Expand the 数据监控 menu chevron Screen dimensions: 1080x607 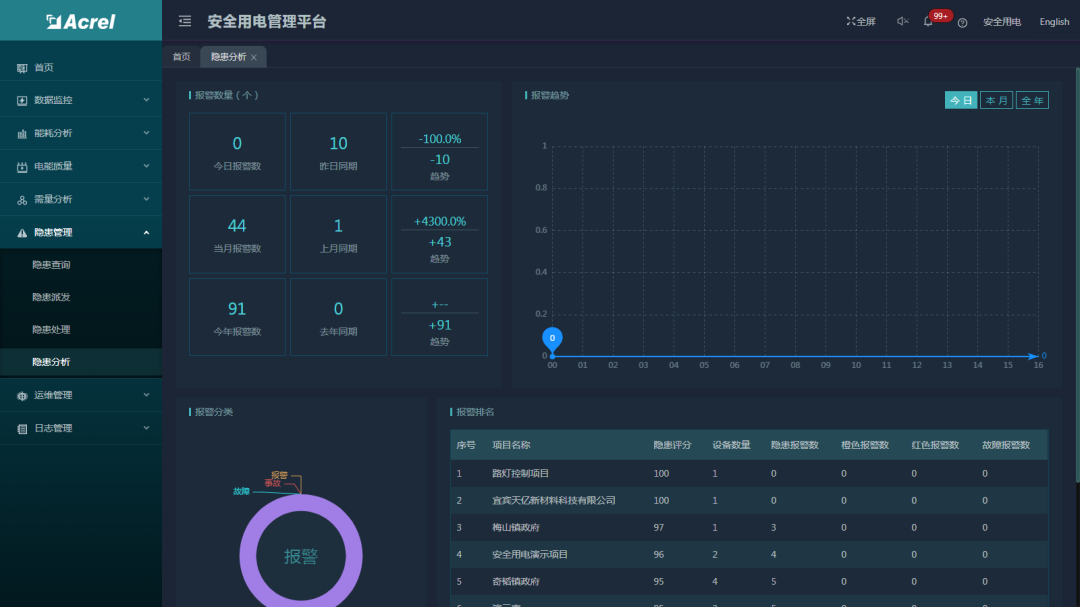click(146, 100)
